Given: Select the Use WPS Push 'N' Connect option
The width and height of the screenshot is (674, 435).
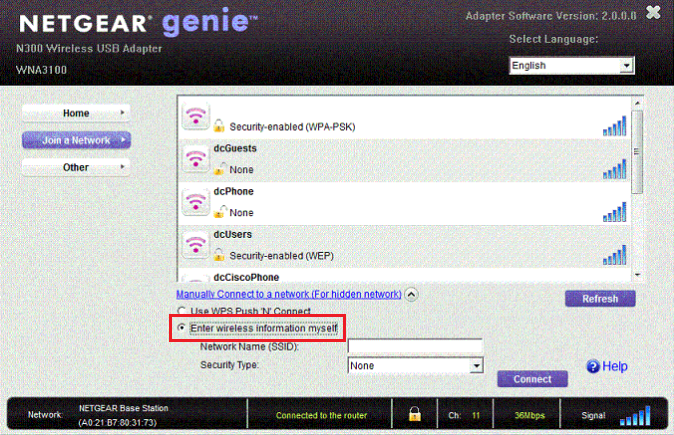Looking at the screenshot, I should point(182,312).
